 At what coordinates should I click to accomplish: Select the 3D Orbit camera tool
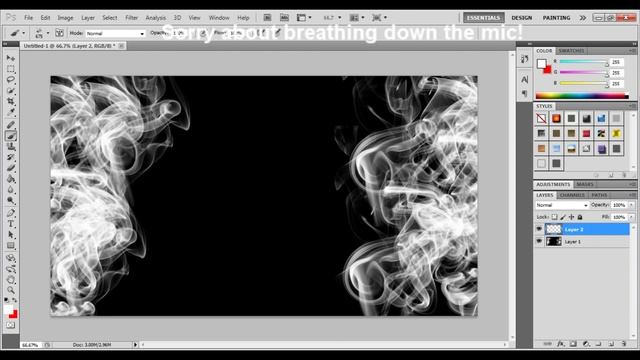[11, 269]
